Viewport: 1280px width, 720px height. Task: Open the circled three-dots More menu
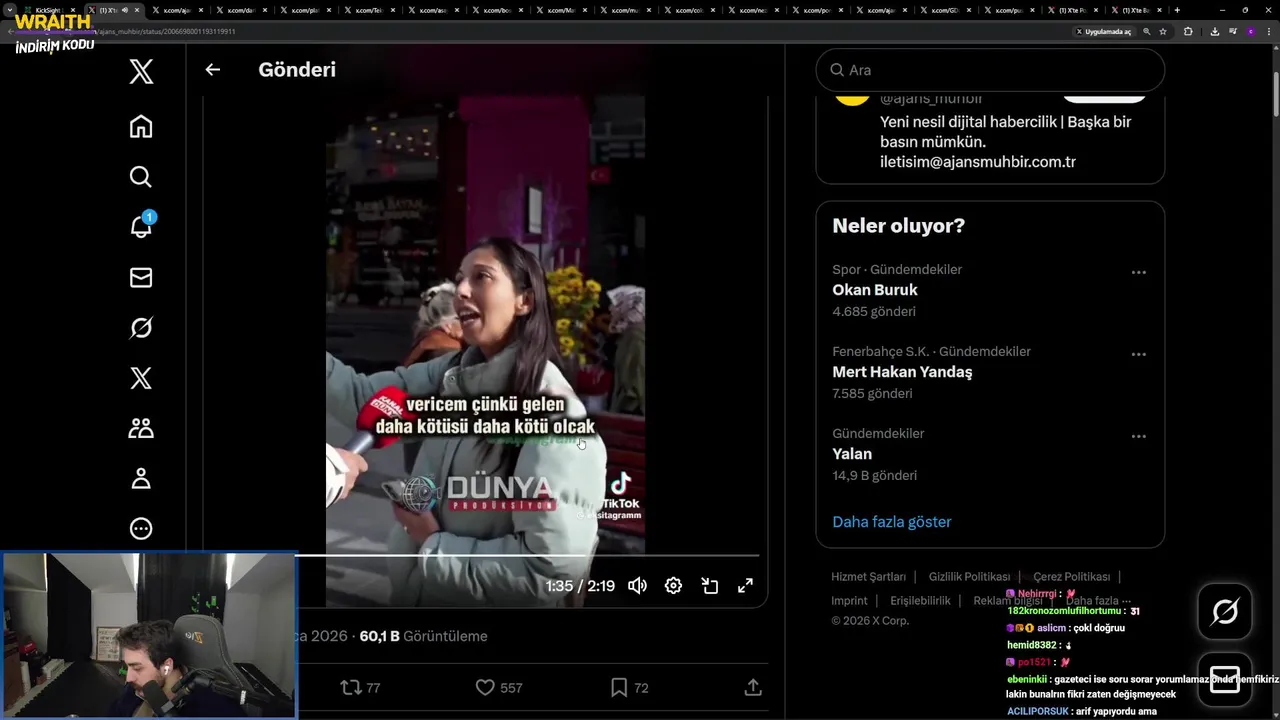tap(141, 528)
